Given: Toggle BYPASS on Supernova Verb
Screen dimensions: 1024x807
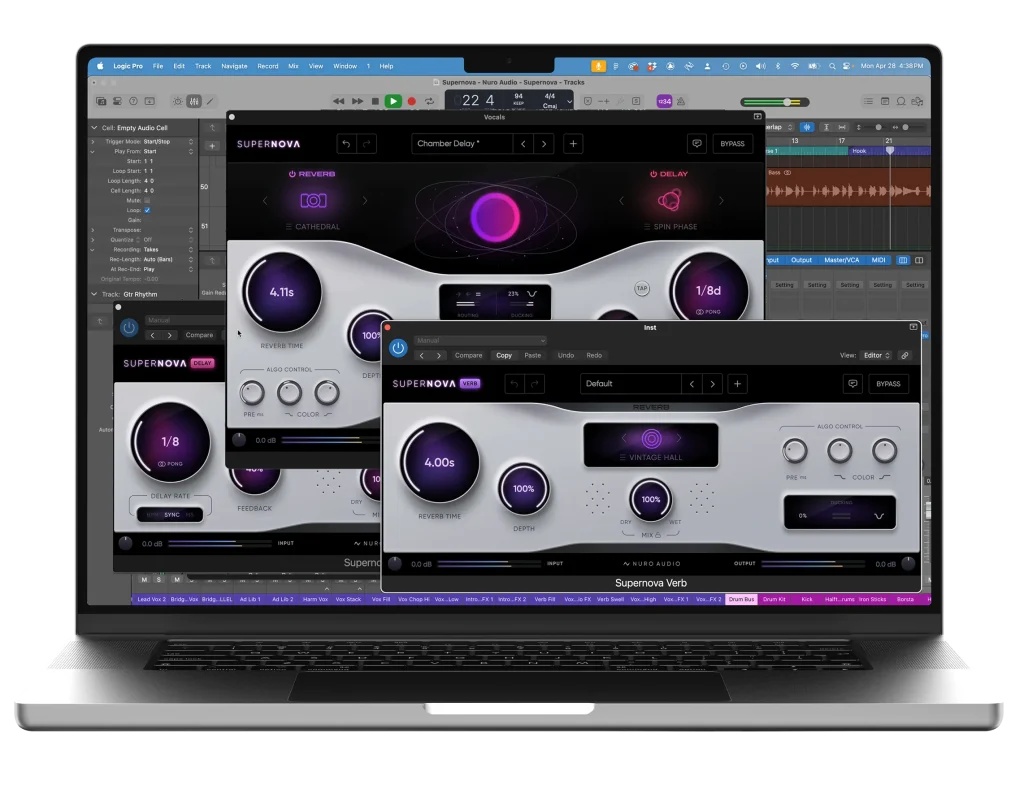Looking at the screenshot, I should [889, 383].
